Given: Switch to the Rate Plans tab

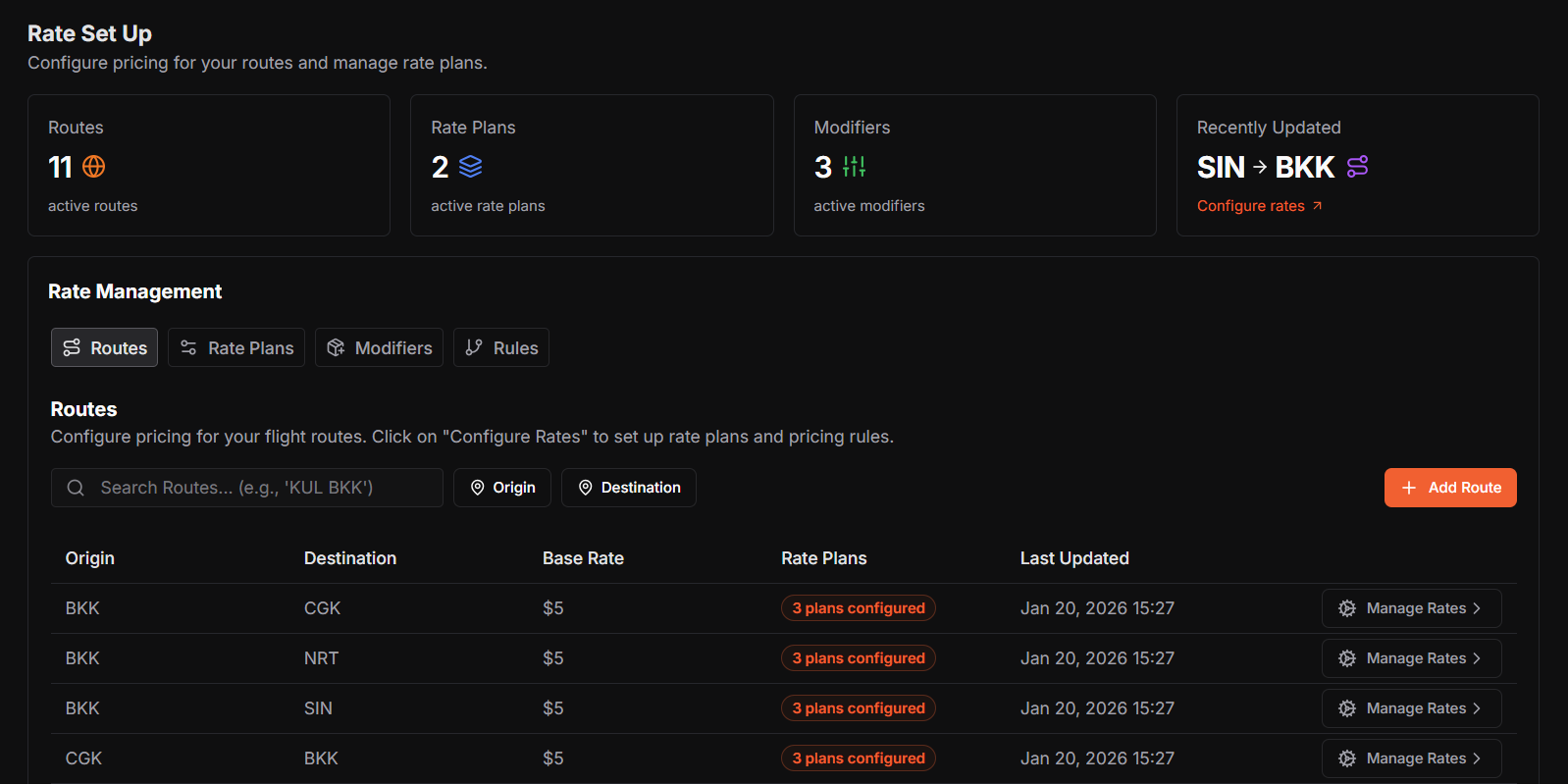Looking at the screenshot, I should click(x=236, y=347).
